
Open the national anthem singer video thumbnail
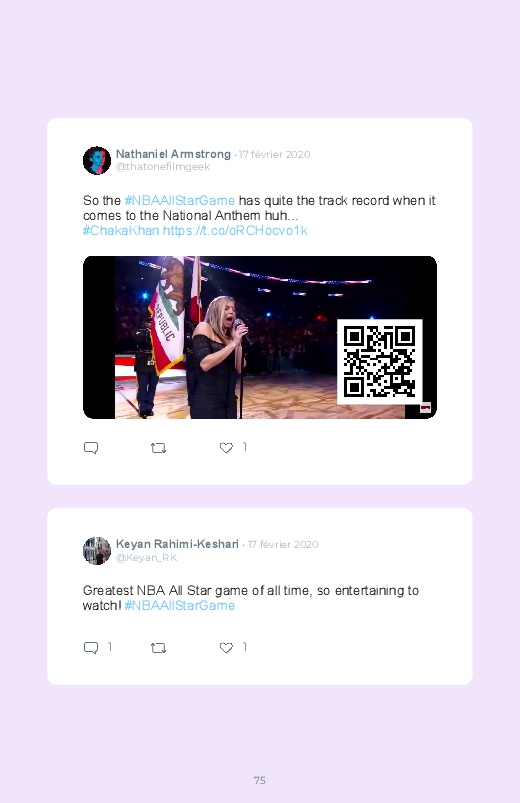[260, 337]
